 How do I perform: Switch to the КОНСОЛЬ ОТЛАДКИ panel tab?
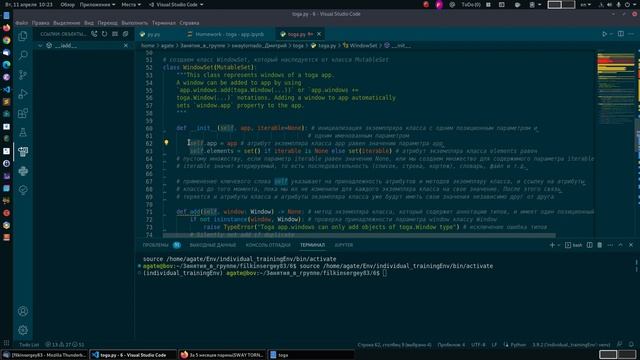(x=268, y=245)
